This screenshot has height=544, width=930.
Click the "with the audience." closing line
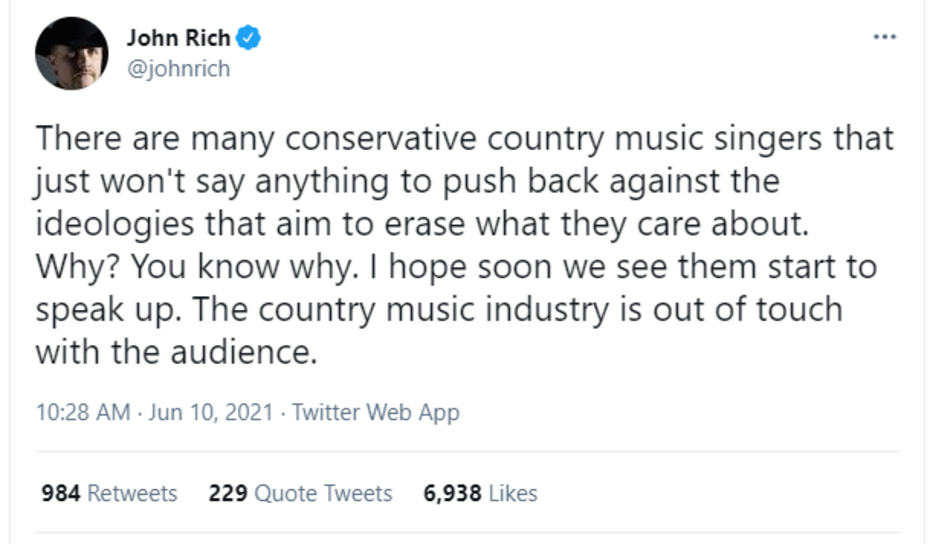(x=175, y=352)
